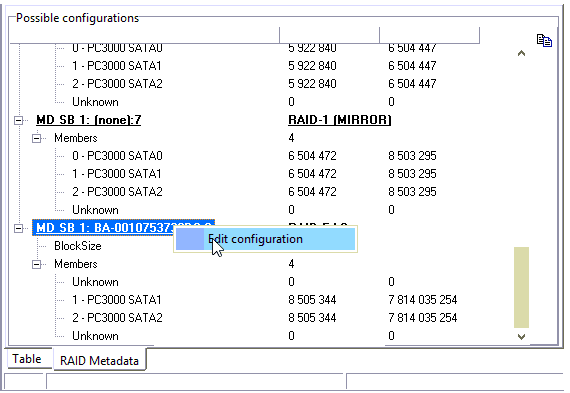Image resolution: width=570 pixels, height=393 pixels.
Task: Collapse Members under the BA-00107537 configuration
Action: pos(36,264)
